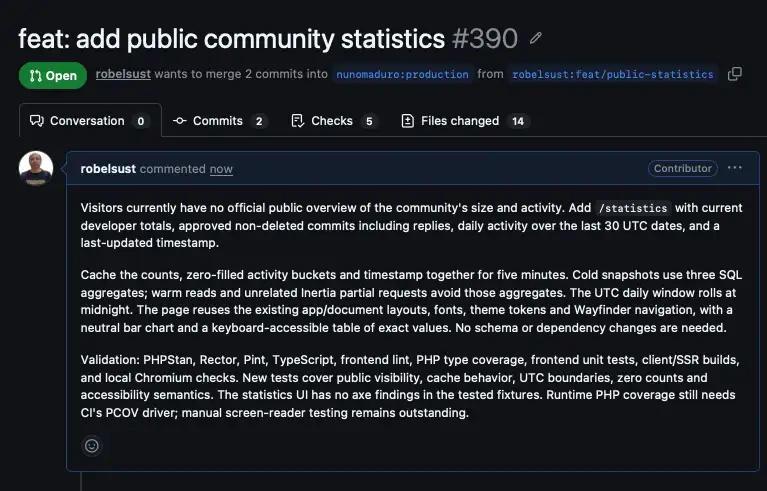Click the 'now' comment timestamp
Screen dimensions: 767x491
coord(221,169)
